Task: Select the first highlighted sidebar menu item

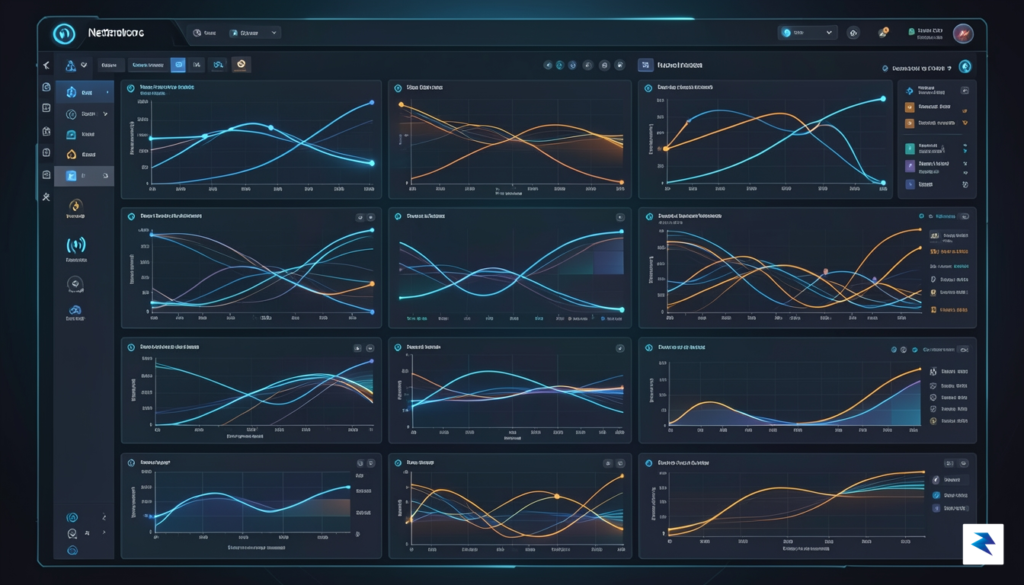Action: pos(84,92)
